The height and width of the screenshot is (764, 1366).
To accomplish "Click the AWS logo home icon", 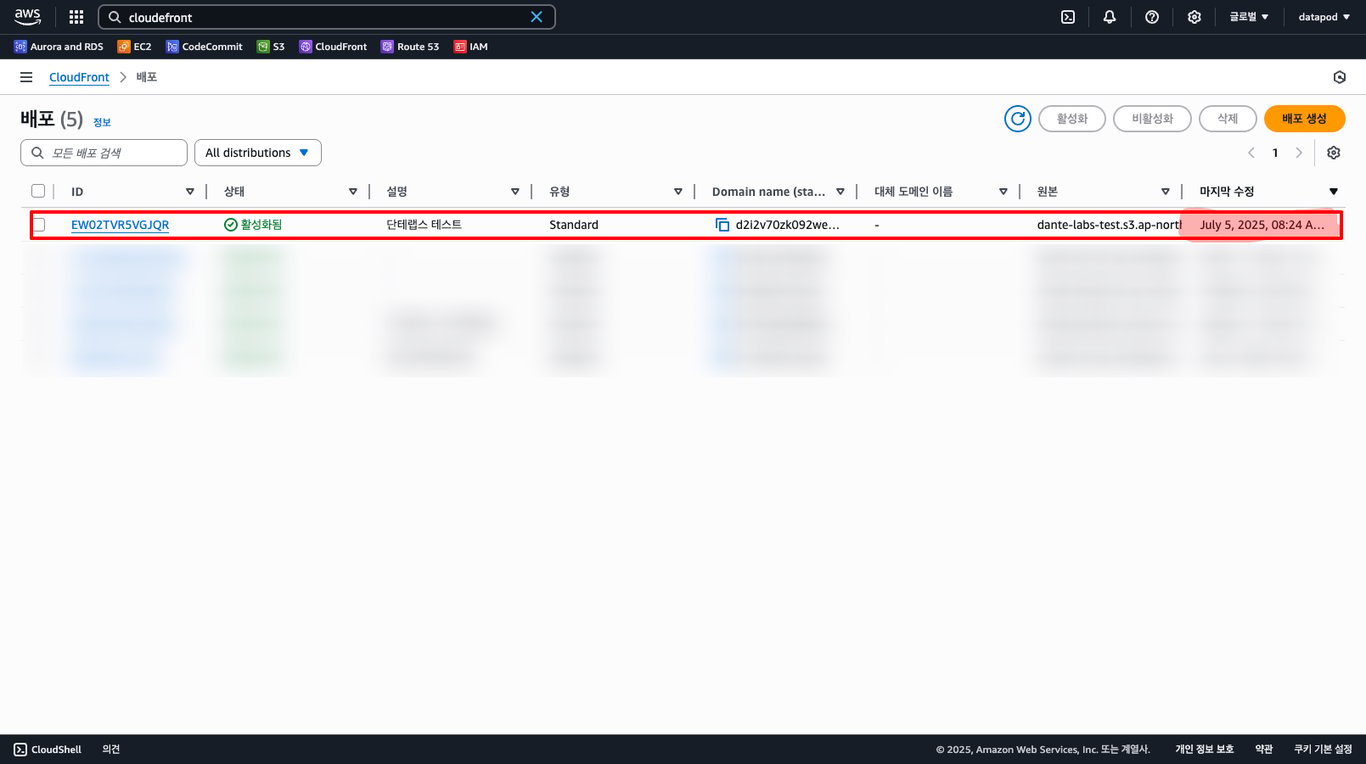I will tap(27, 17).
